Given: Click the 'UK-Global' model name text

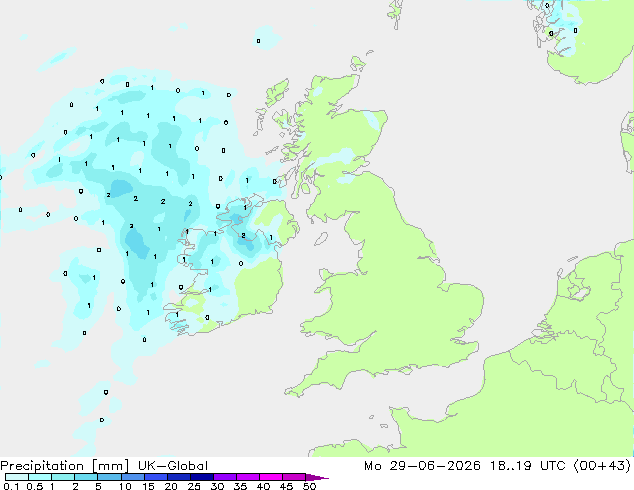Looking at the screenshot, I should pos(173,466).
